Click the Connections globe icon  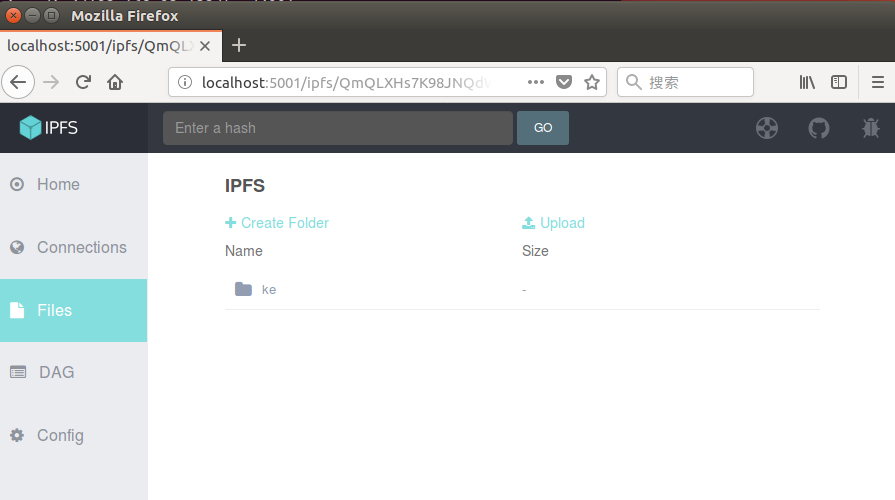pyautogui.click(x=17, y=247)
